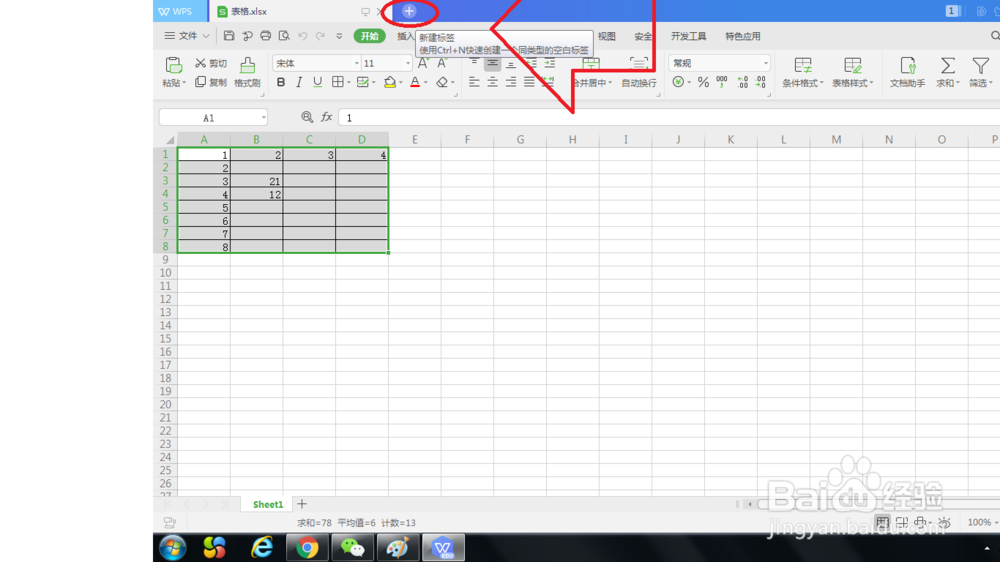
Task: Toggle Underline formatting
Action: click(x=318, y=82)
